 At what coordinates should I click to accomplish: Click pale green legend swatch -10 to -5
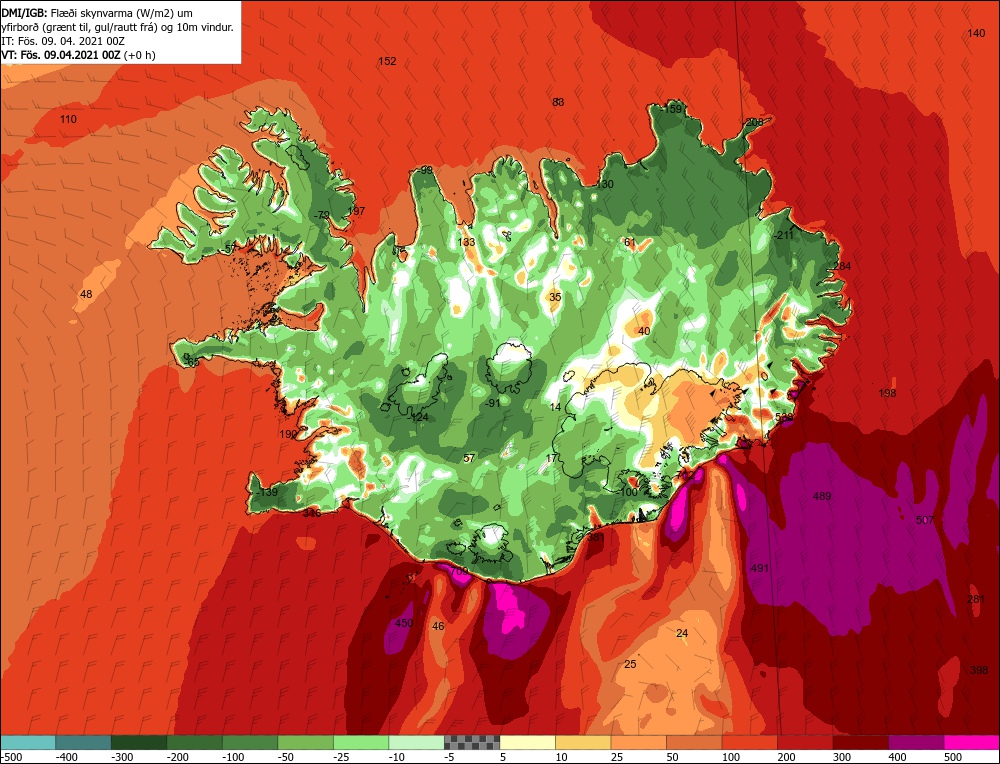(x=416, y=742)
